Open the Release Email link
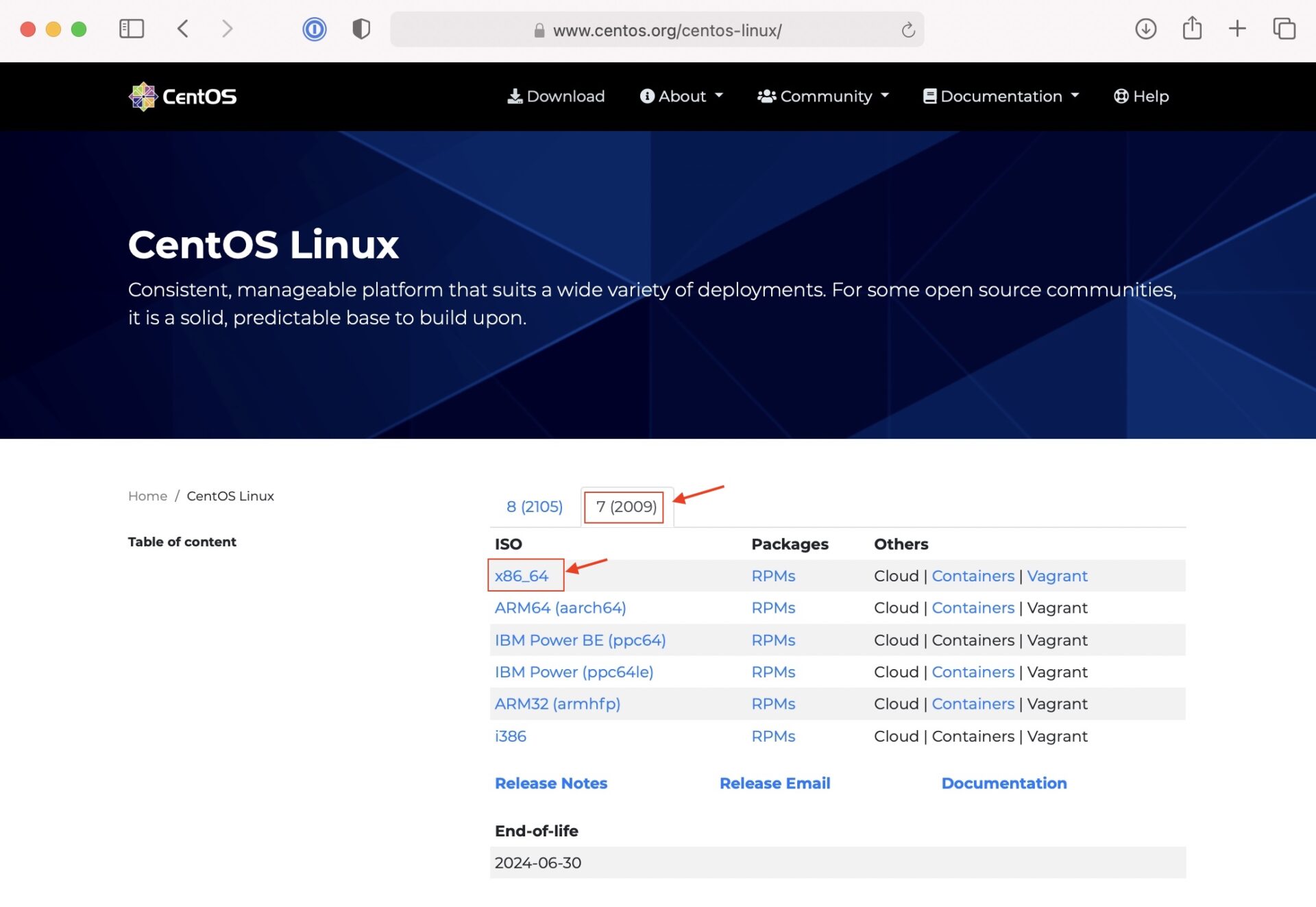Image resolution: width=1316 pixels, height=907 pixels. click(x=775, y=783)
